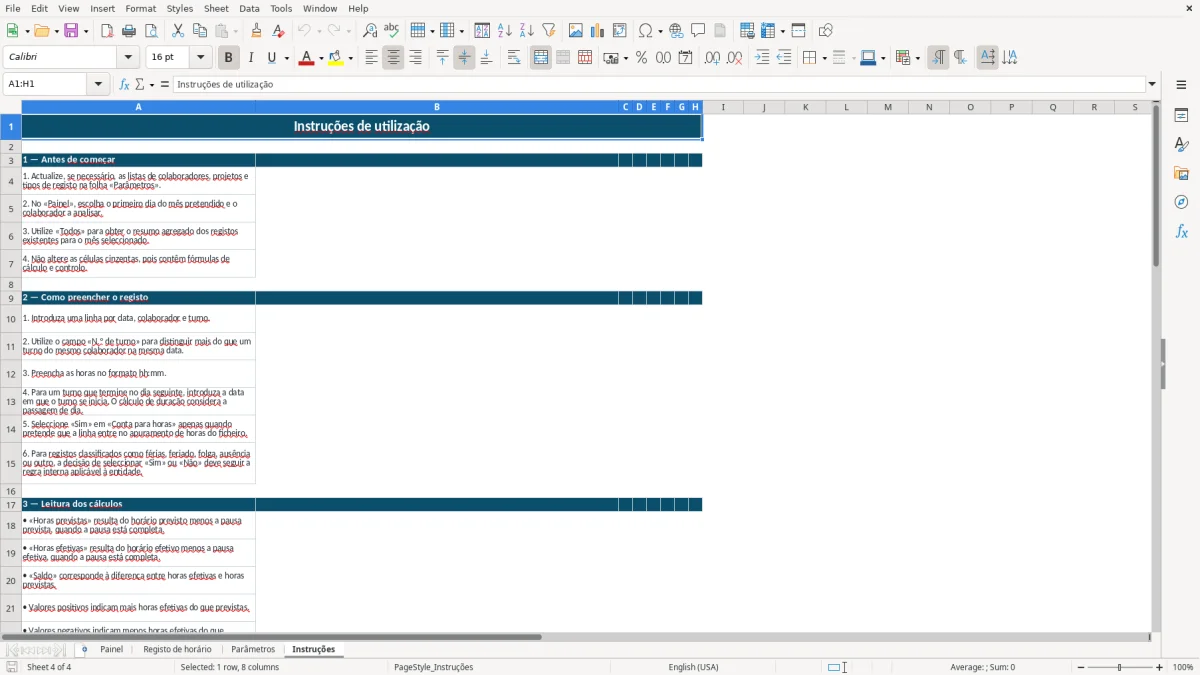Toggle Merge and Center Cells

click(541, 58)
